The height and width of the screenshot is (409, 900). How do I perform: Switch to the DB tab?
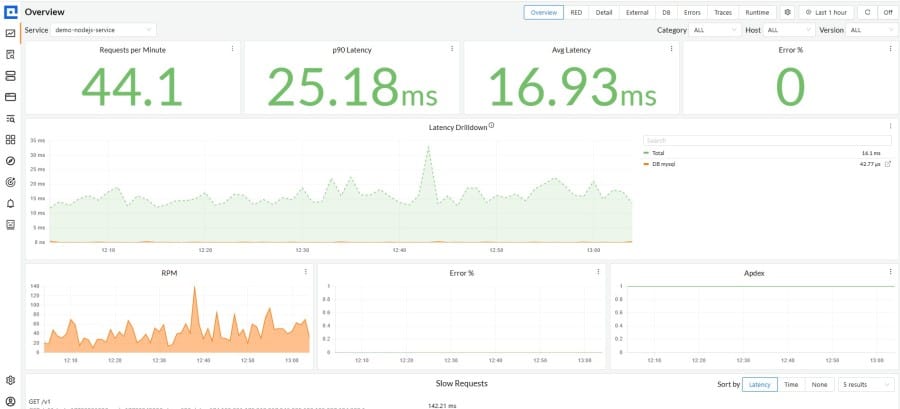666,12
